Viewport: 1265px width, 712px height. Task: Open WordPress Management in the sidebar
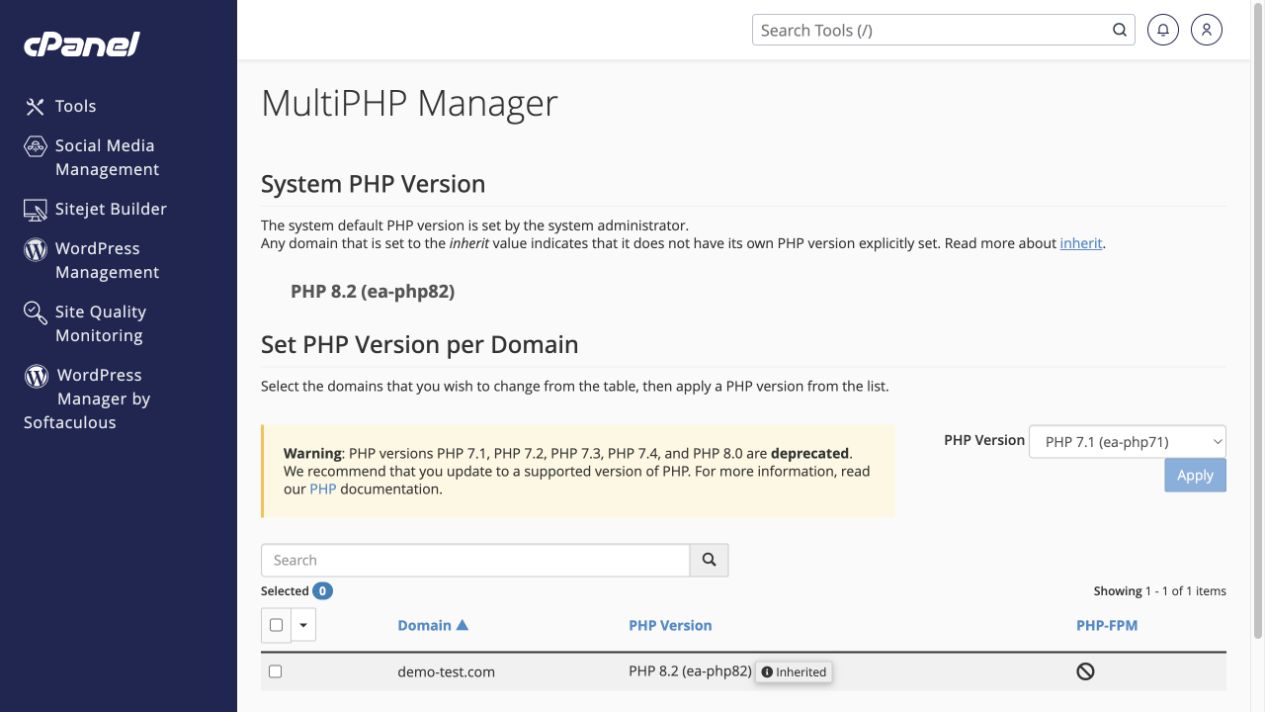coord(107,260)
